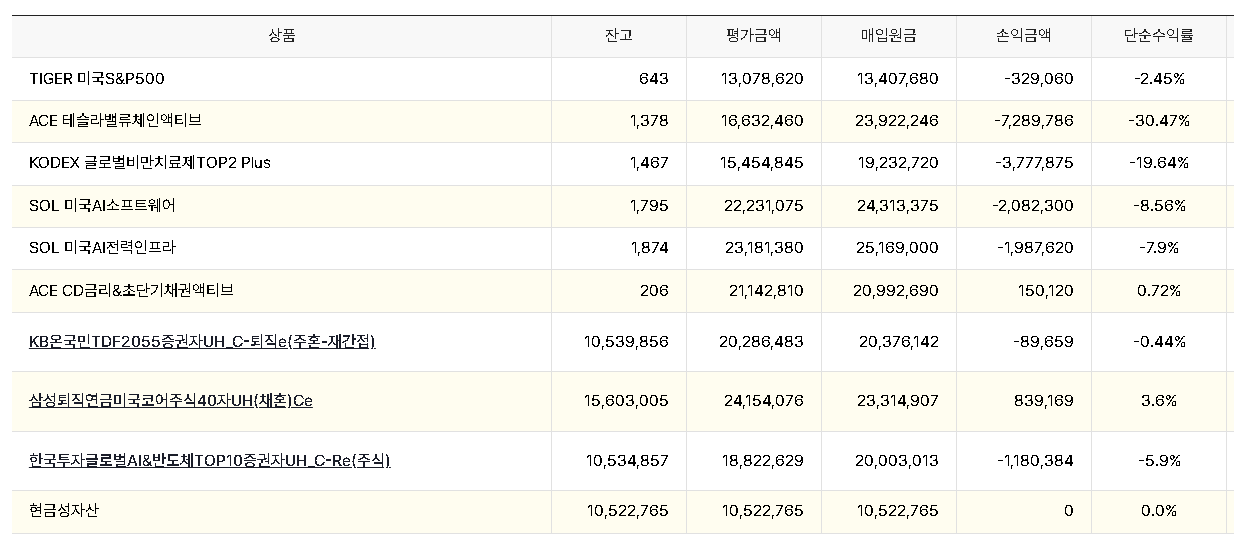This screenshot has height=540, width=1234.
Task: Open 삼성퇴직연금미국코어주식40자UH(채혼)Ce fund link
Action: (171, 400)
